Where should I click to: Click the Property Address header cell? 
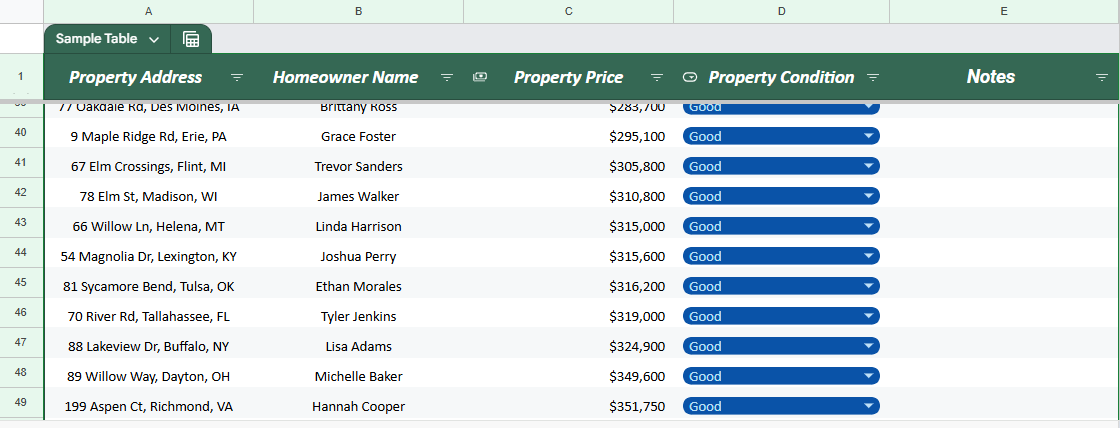point(149,77)
